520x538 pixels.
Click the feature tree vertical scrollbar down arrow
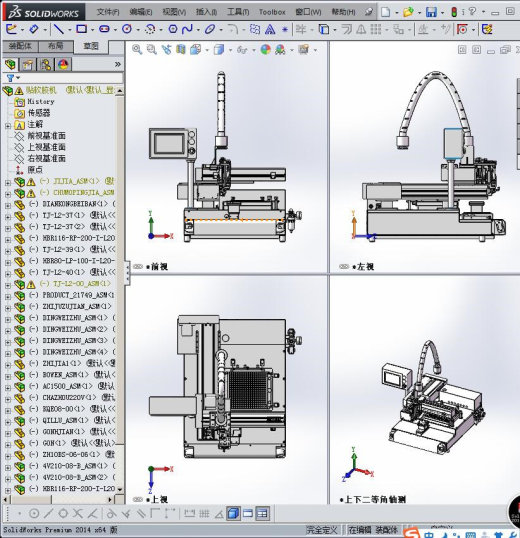click(x=120, y=490)
